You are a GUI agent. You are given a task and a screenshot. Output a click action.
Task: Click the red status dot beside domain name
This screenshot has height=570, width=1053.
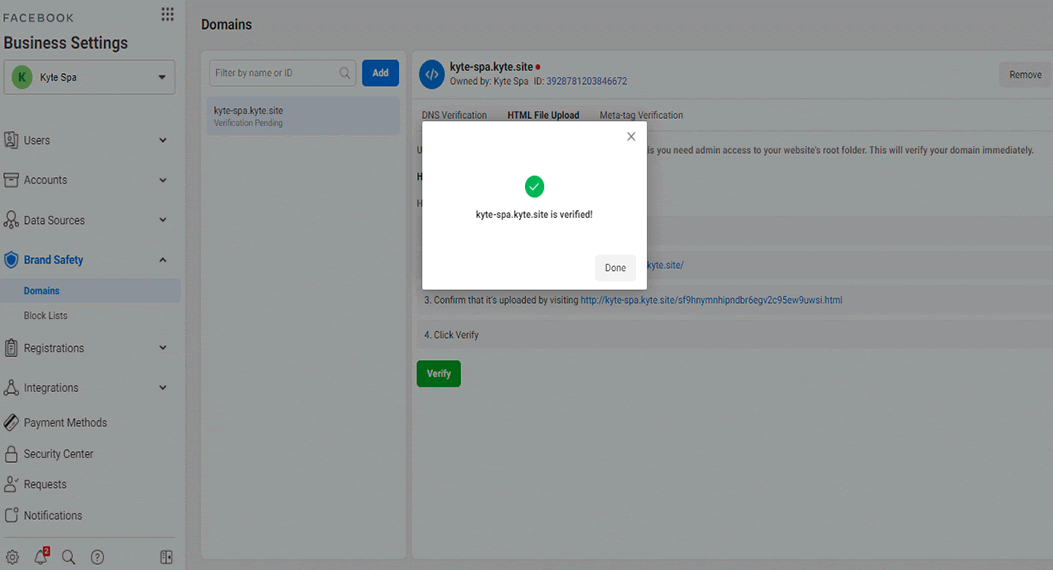(538, 67)
